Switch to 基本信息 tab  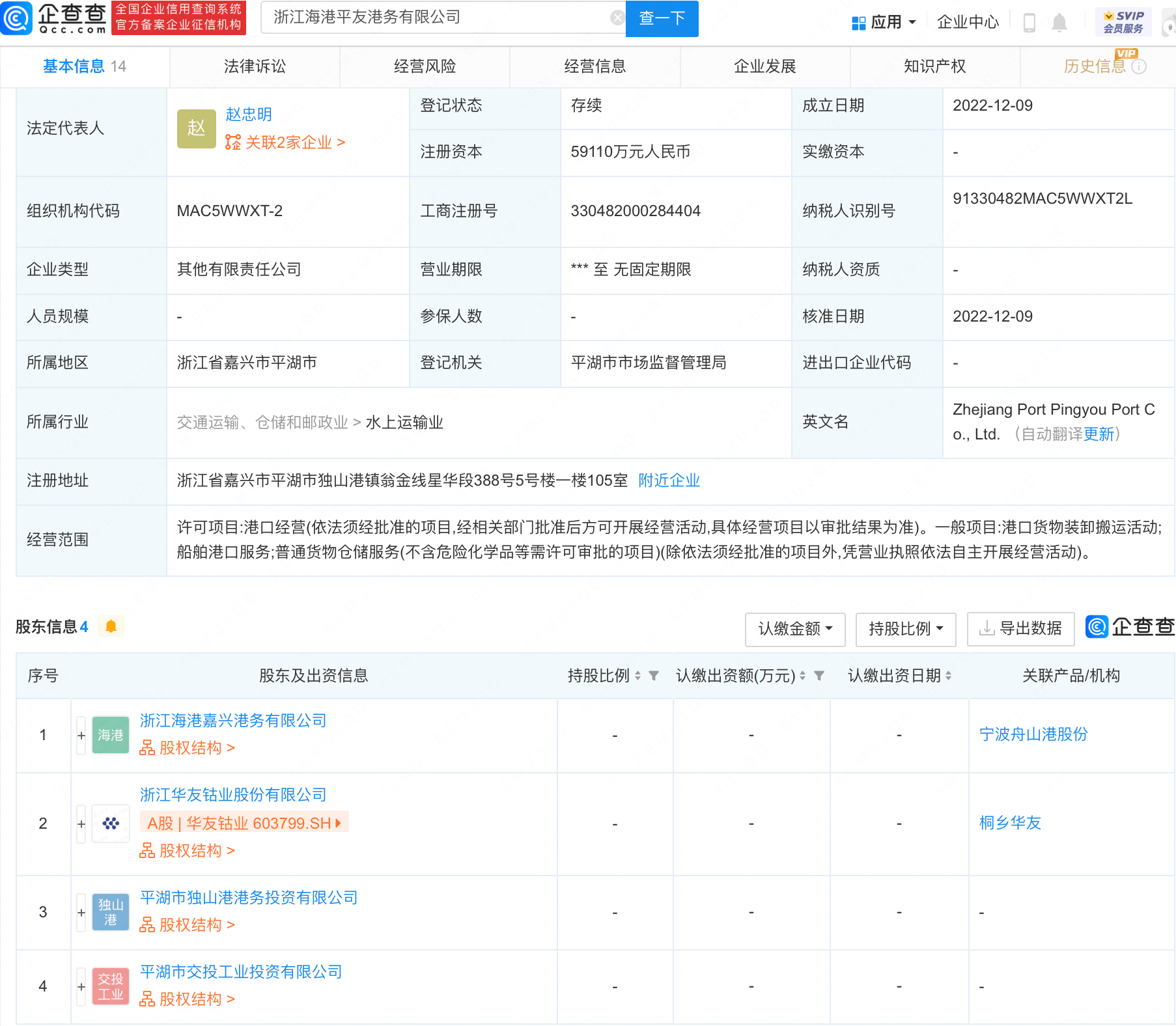(85, 66)
